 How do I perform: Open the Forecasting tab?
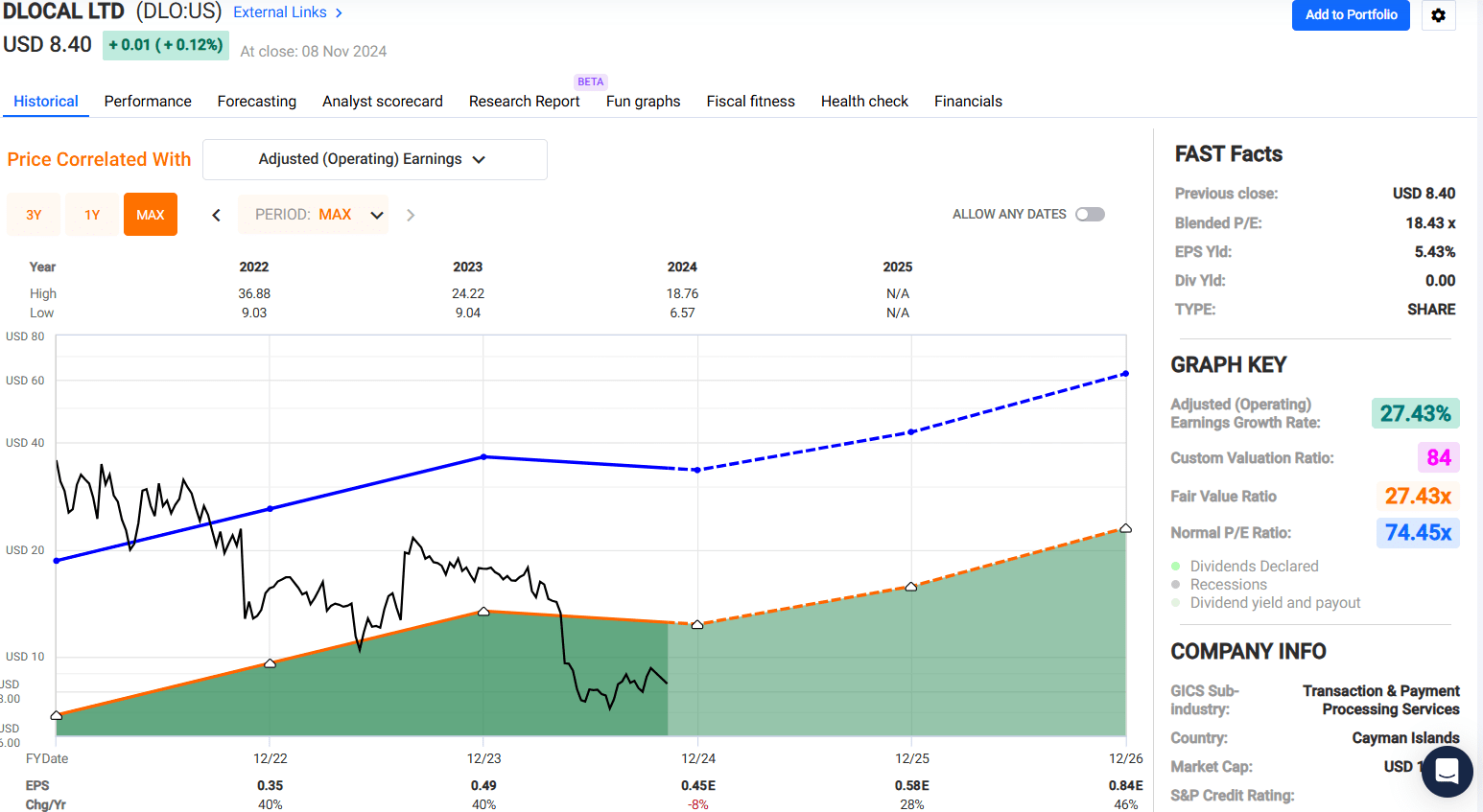pyautogui.click(x=257, y=101)
